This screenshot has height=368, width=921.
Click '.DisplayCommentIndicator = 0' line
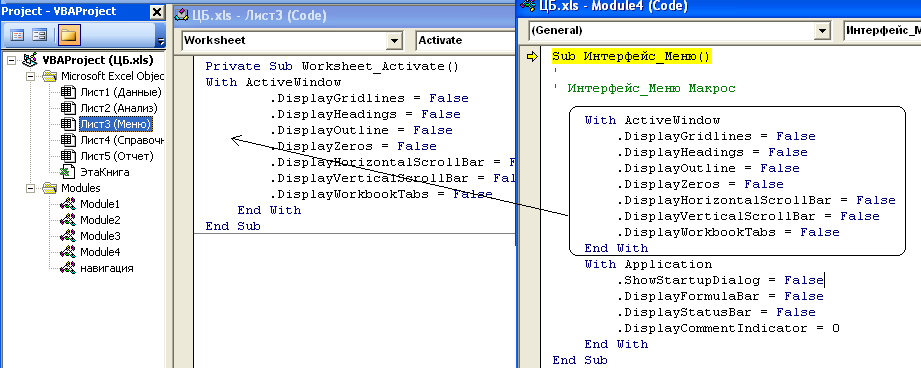[728, 328]
